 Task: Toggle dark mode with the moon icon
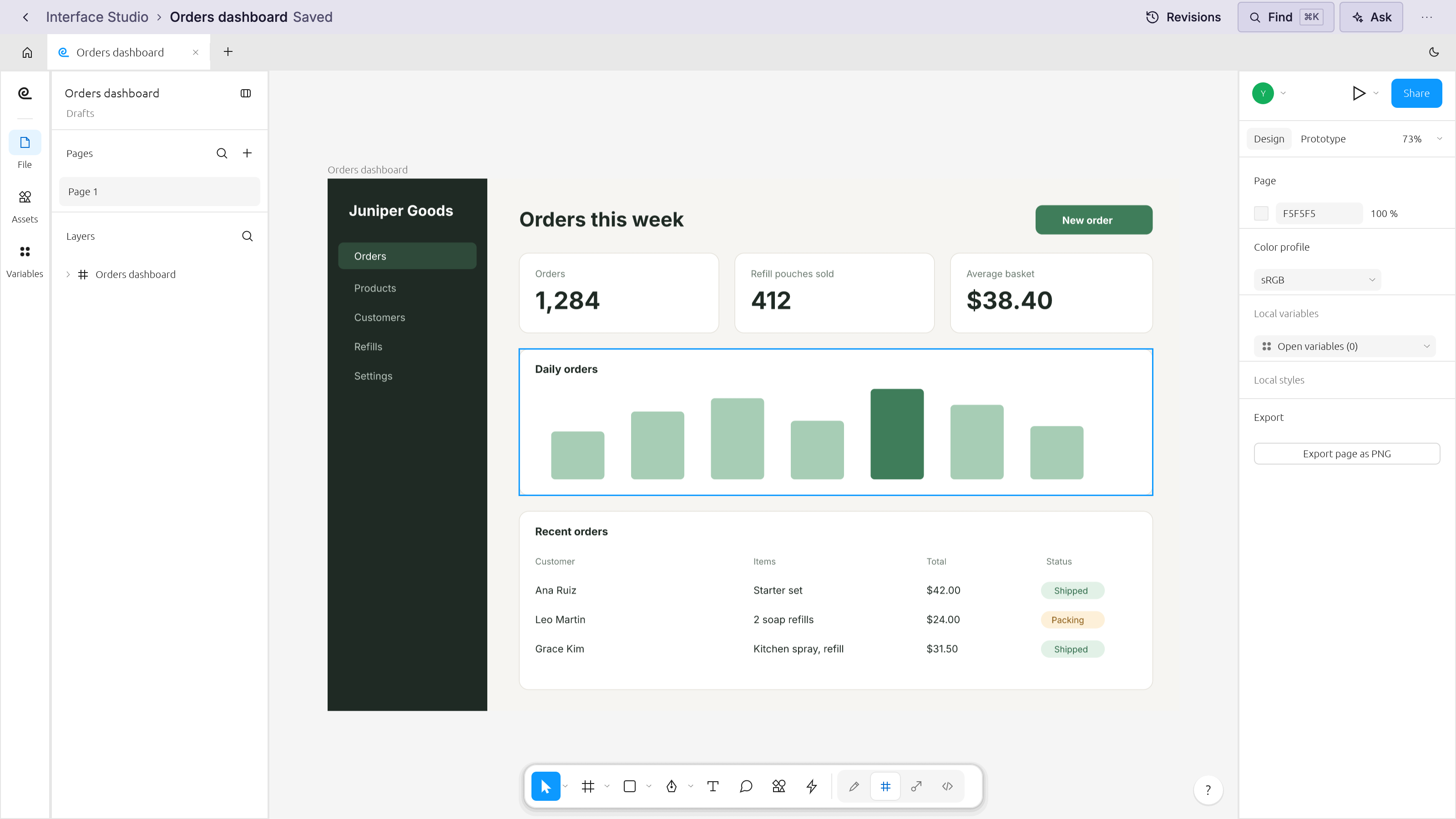coord(1434,52)
